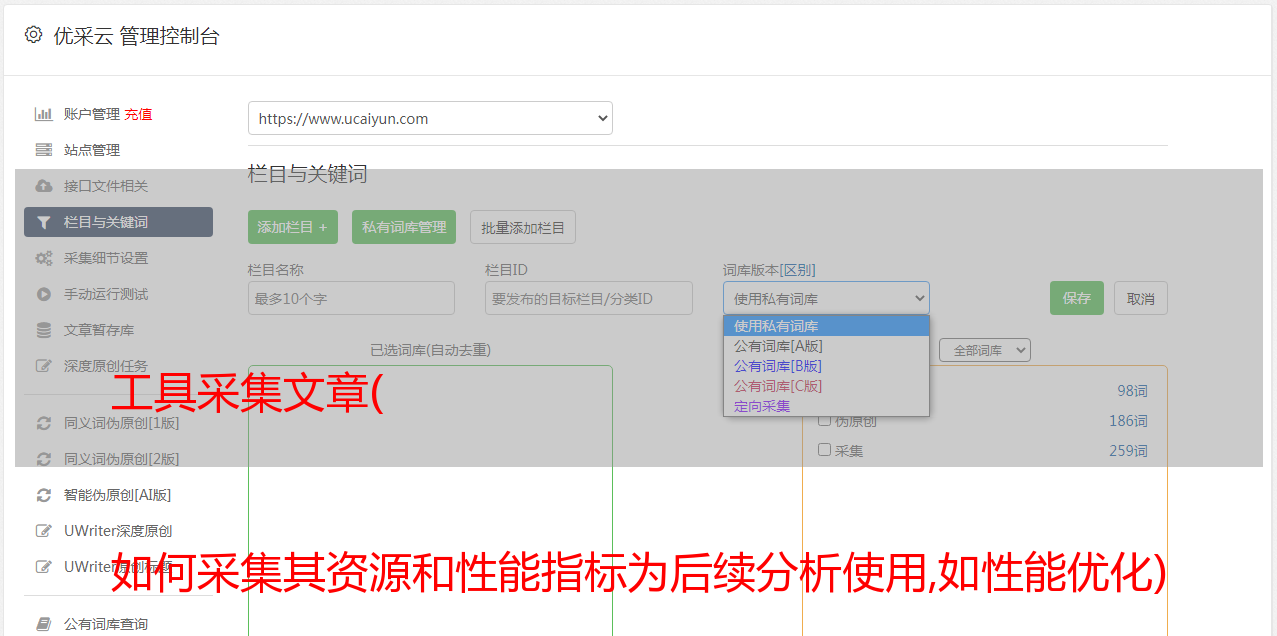Click the cloud upload icon for 接口文件相关

pos(43,186)
